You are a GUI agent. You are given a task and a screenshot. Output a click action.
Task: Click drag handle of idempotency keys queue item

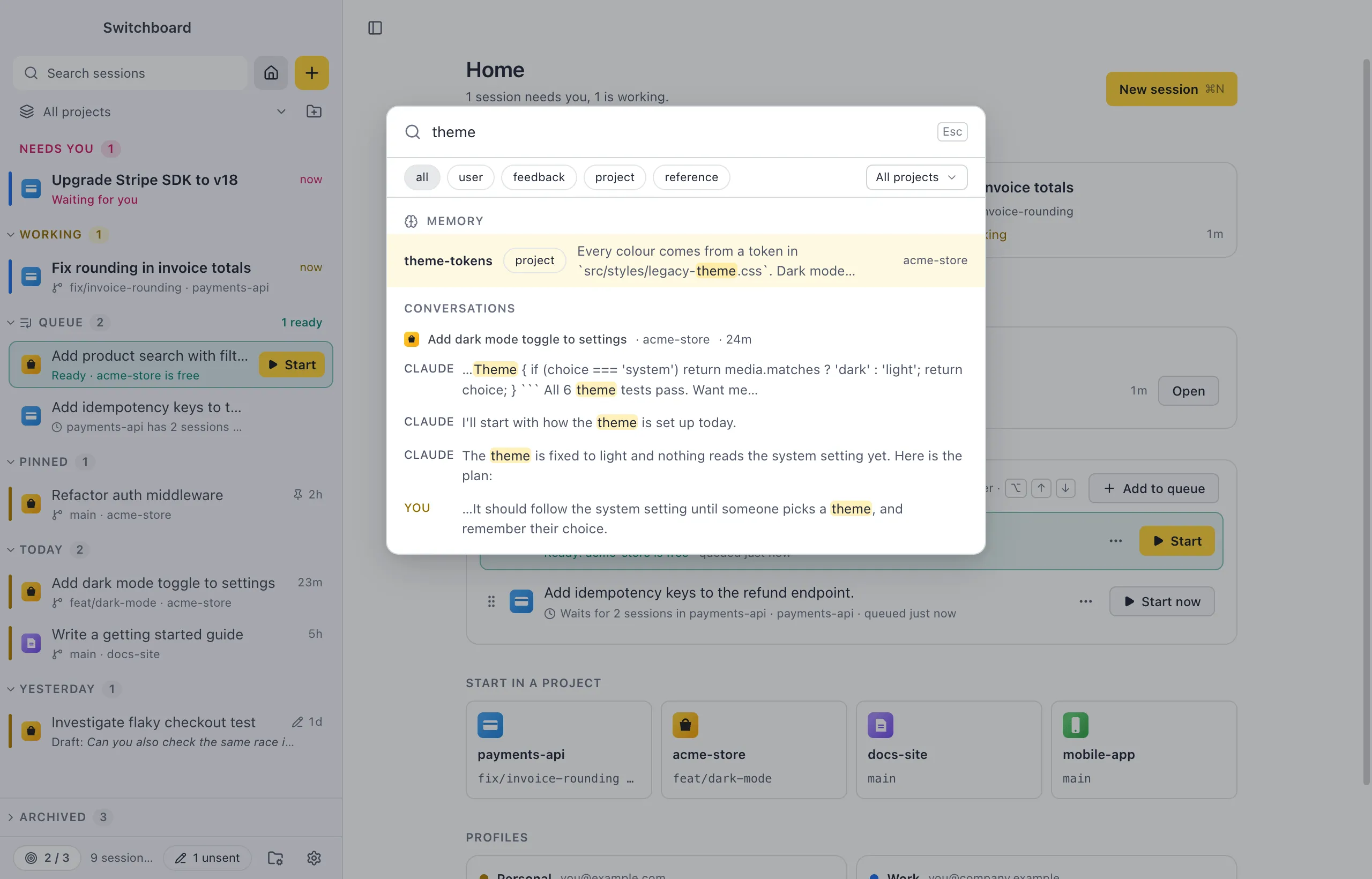(491, 601)
